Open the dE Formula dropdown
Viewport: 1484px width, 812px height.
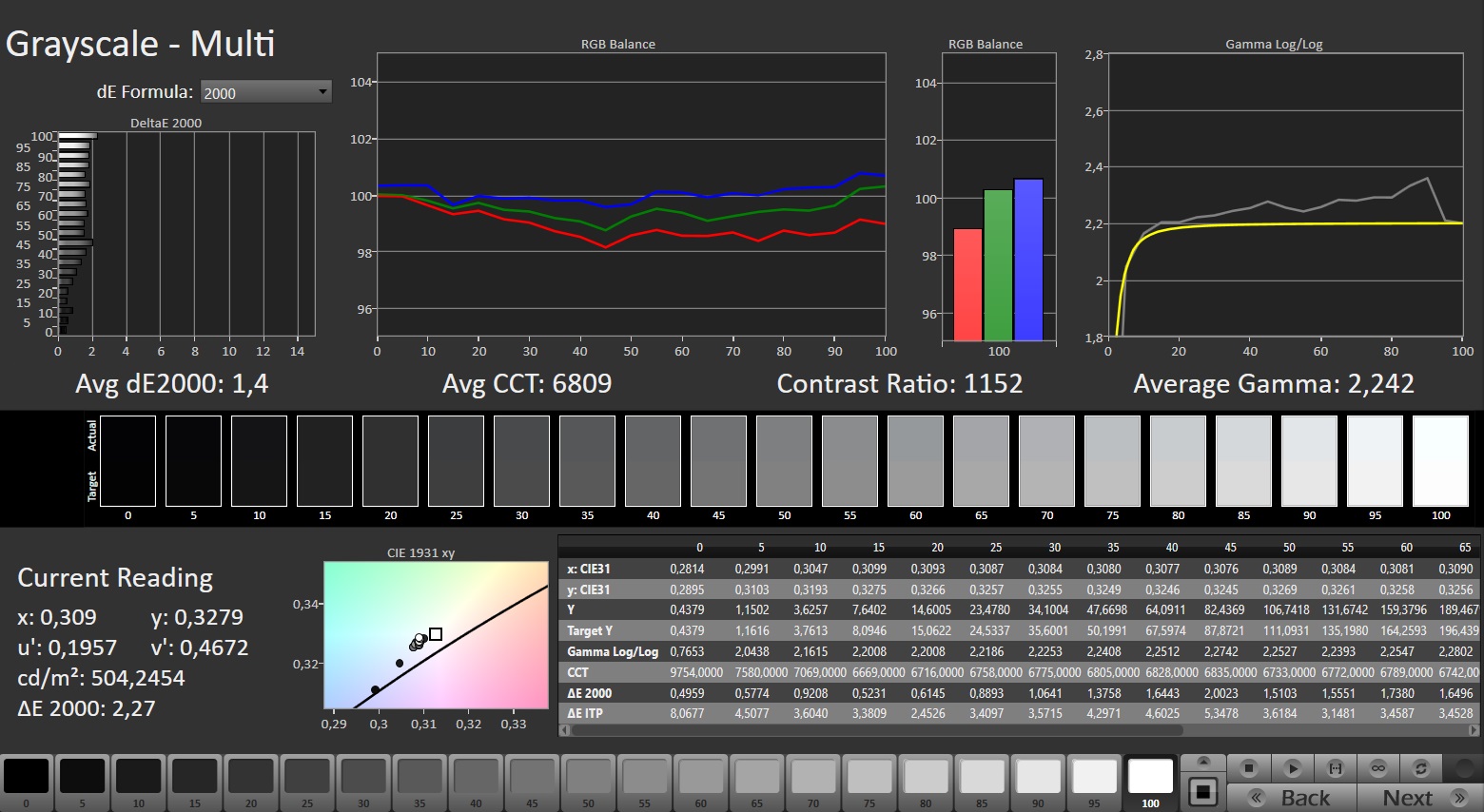[265, 92]
